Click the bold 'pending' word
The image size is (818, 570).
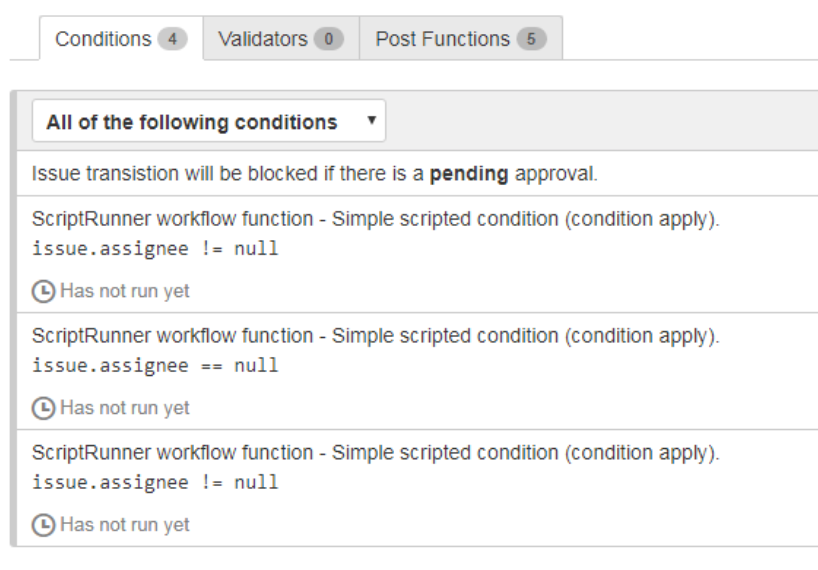tap(468, 174)
